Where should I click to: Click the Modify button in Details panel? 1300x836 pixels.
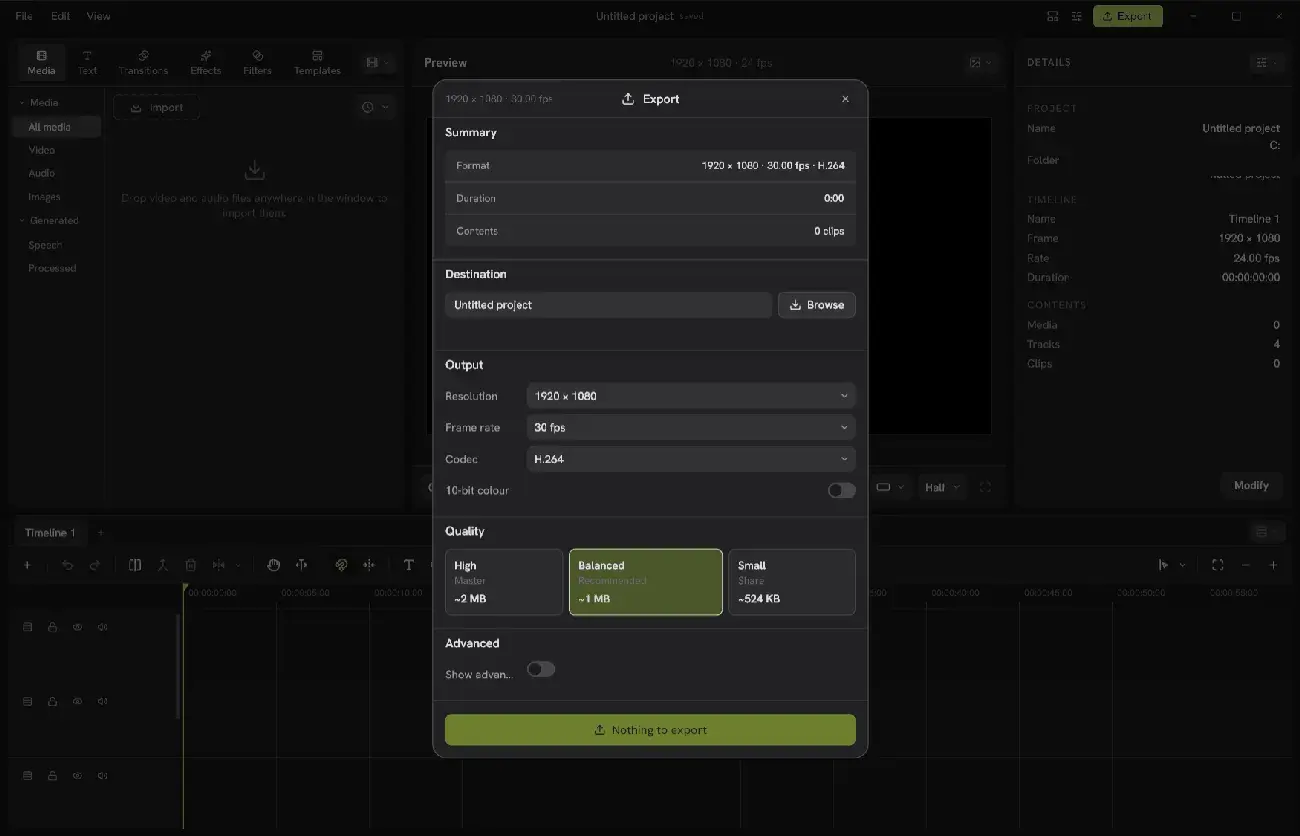1251,485
